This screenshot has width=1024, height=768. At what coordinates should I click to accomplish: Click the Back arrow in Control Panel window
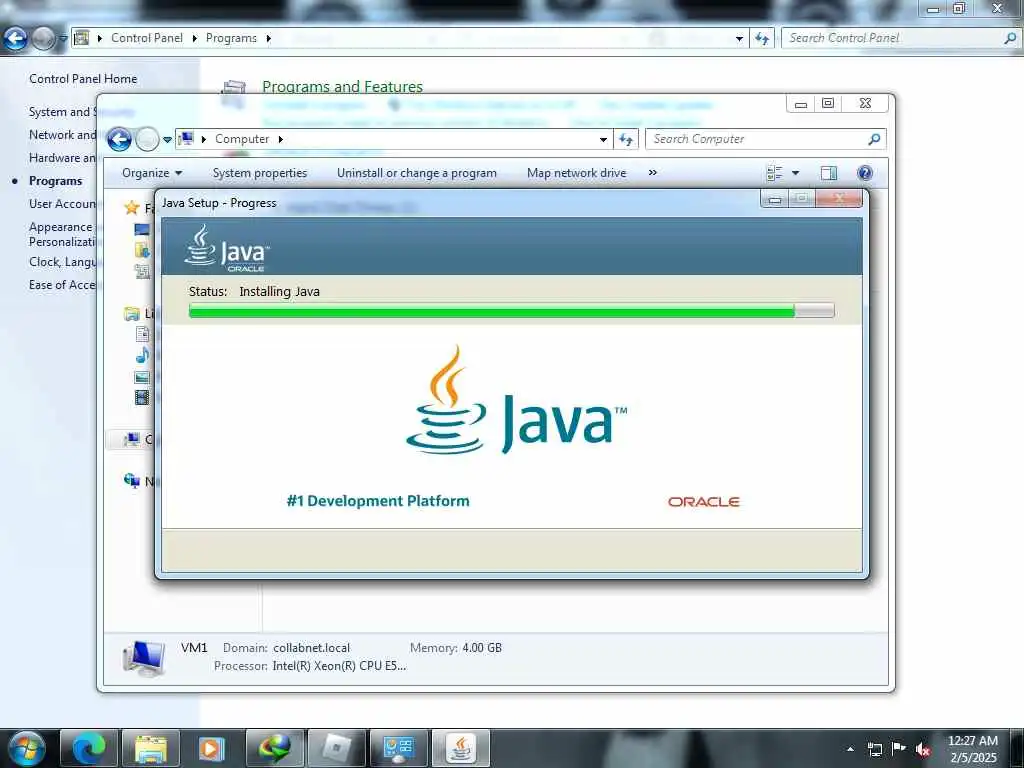click(x=15, y=39)
